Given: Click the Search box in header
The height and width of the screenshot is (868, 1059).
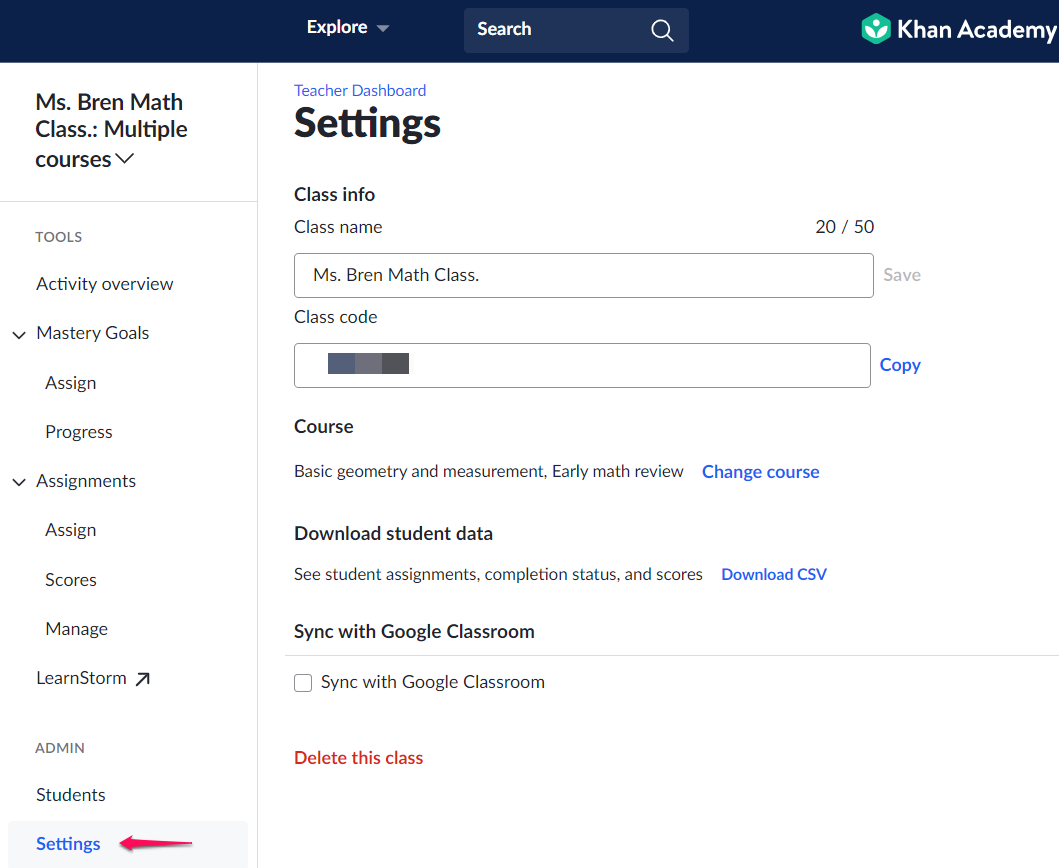Looking at the screenshot, I should coord(576,30).
